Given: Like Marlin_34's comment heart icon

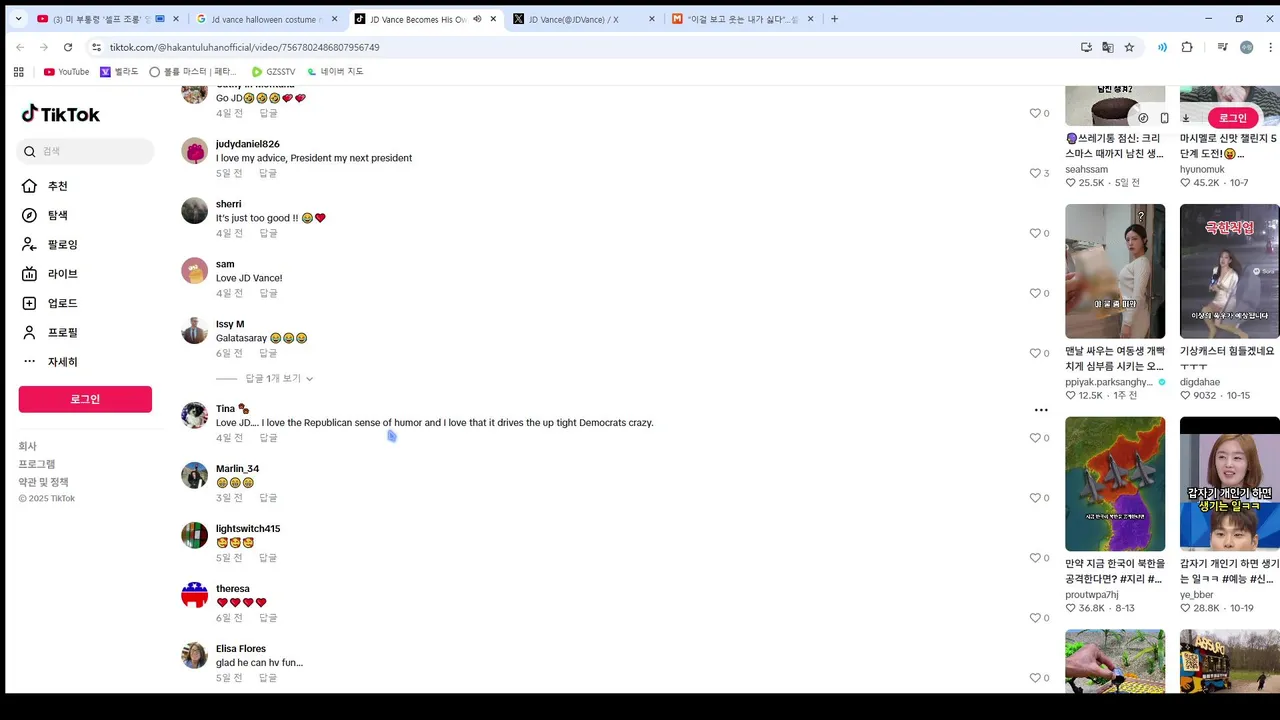Looking at the screenshot, I should [x=1035, y=498].
